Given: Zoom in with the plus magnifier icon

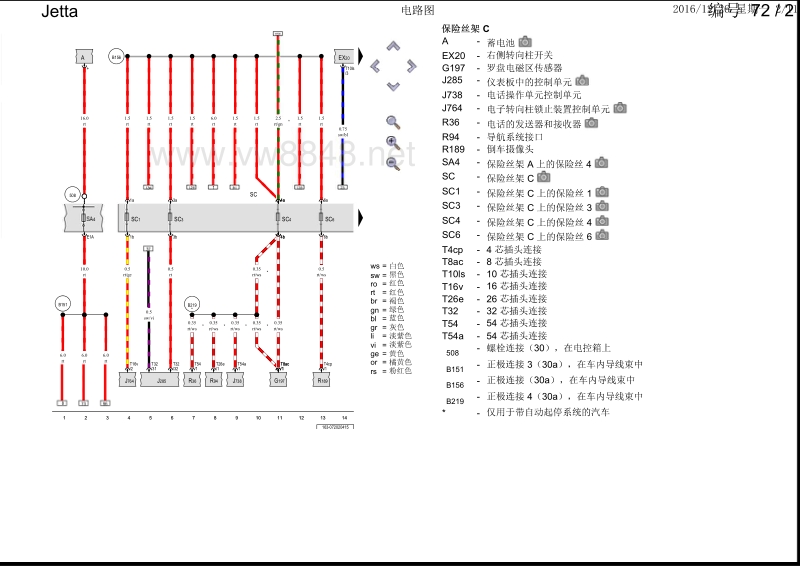Looking at the screenshot, I should pyautogui.click(x=393, y=143).
